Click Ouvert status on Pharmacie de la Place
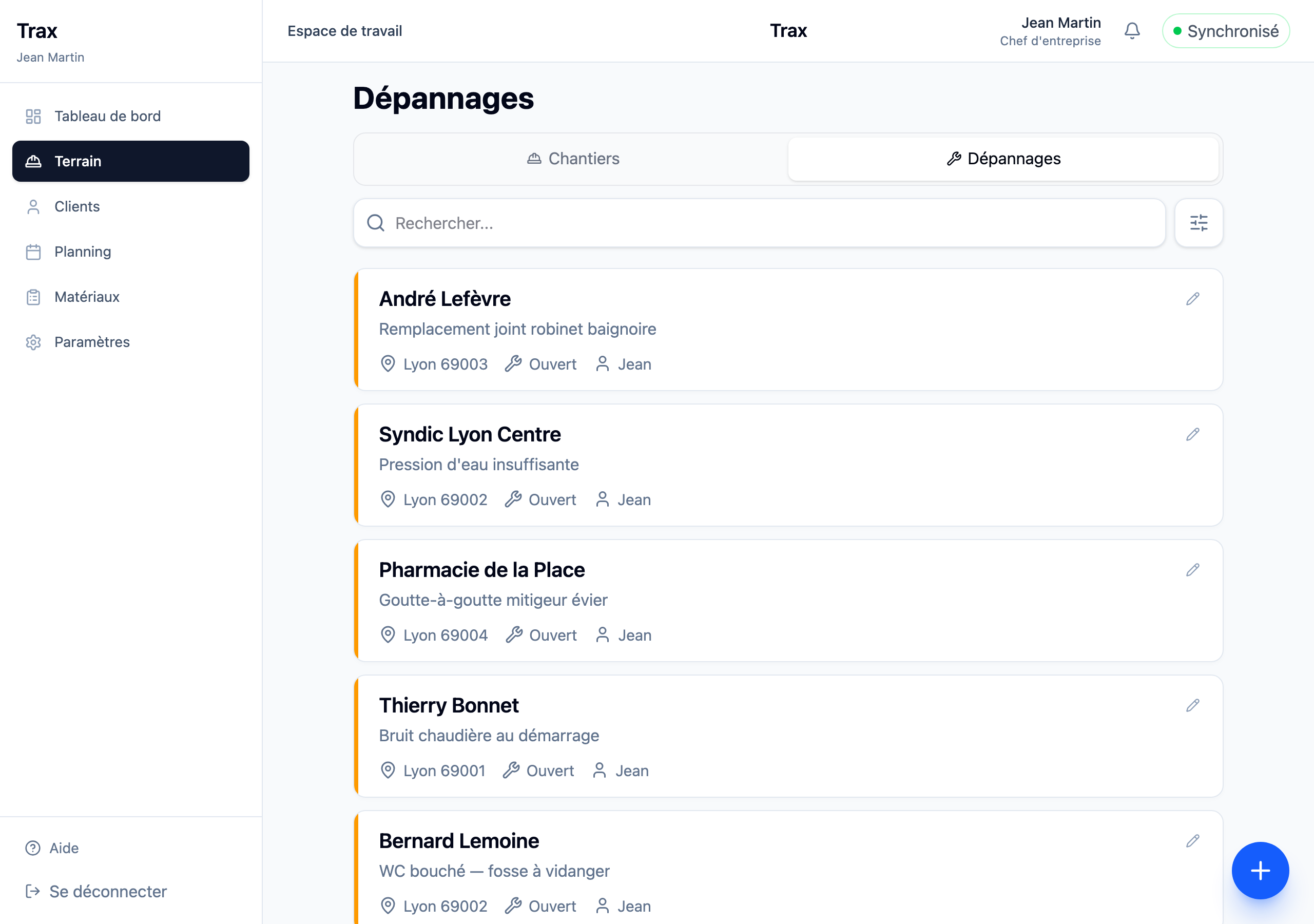This screenshot has width=1314, height=924. pos(553,635)
